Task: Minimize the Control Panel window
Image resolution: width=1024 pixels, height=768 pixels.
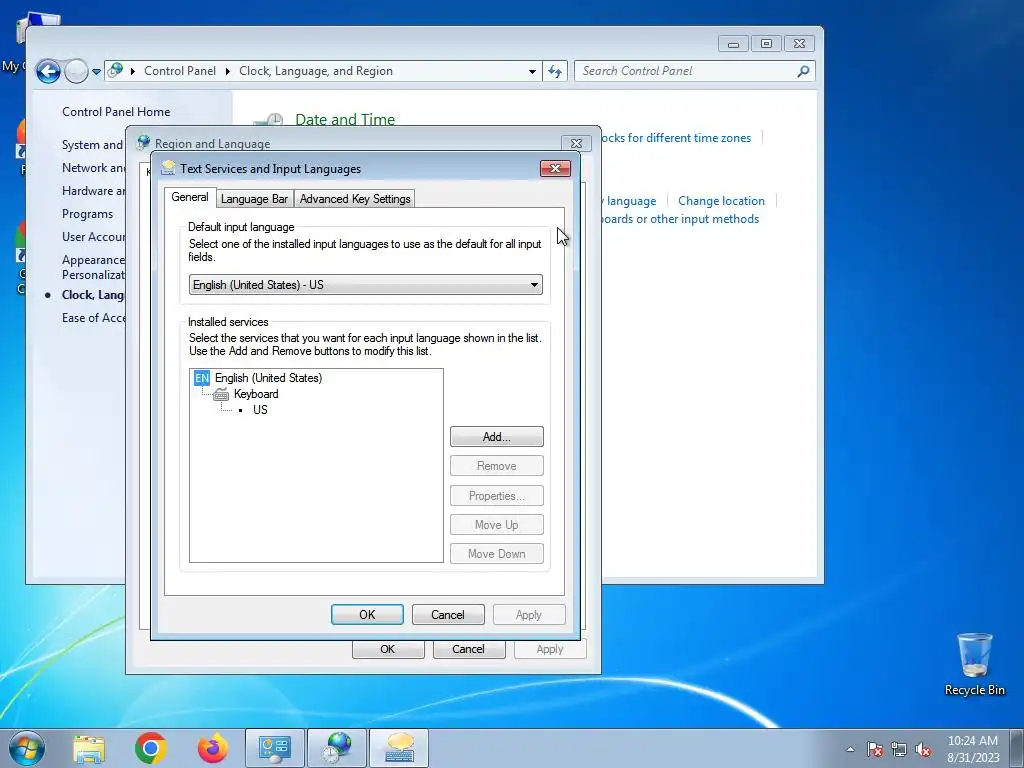Action: click(733, 44)
